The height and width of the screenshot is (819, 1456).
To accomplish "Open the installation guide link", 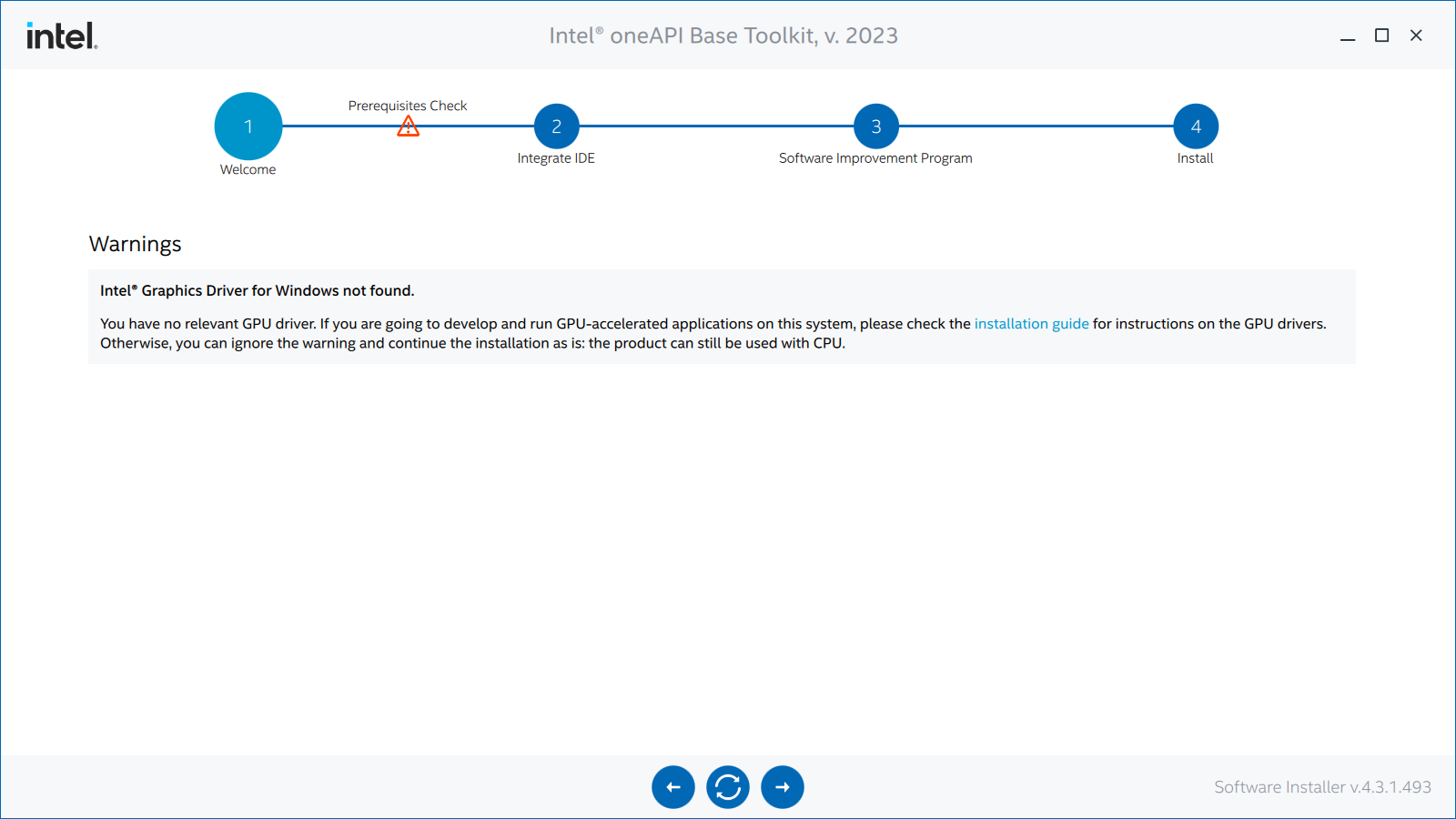I will (x=1031, y=324).
